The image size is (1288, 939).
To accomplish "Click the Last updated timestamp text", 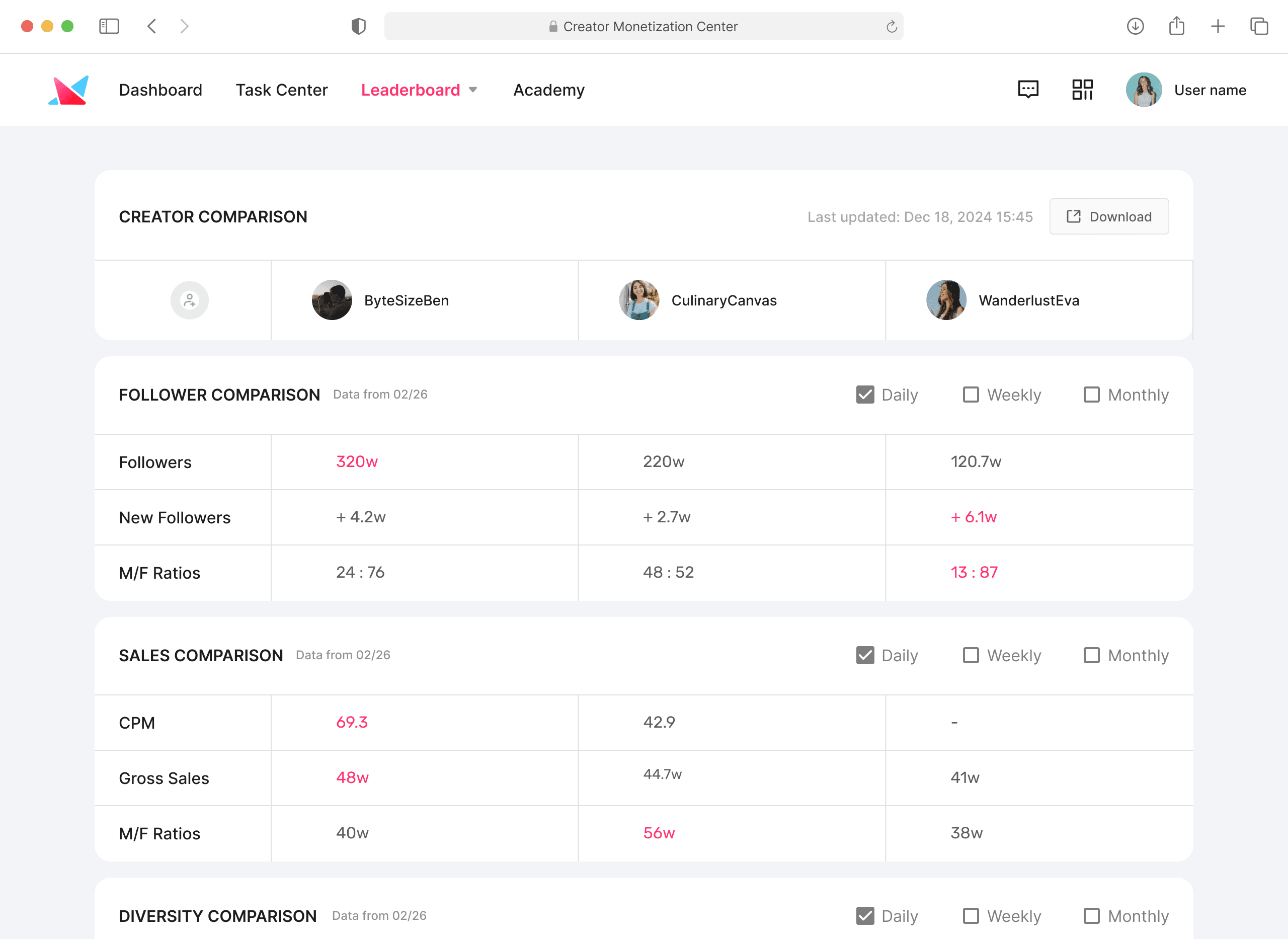I will tap(920, 217).
